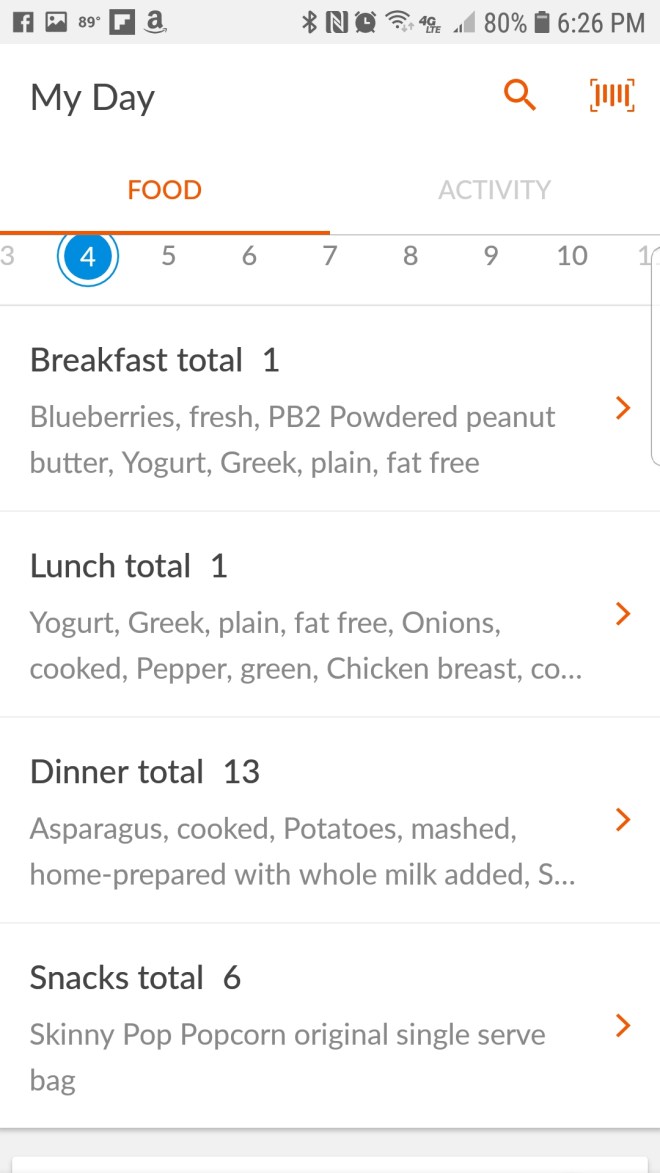Tap the battery icon in status bar
The height and width of the screenshot is (1173, 660).
click(x=541, y=22)
